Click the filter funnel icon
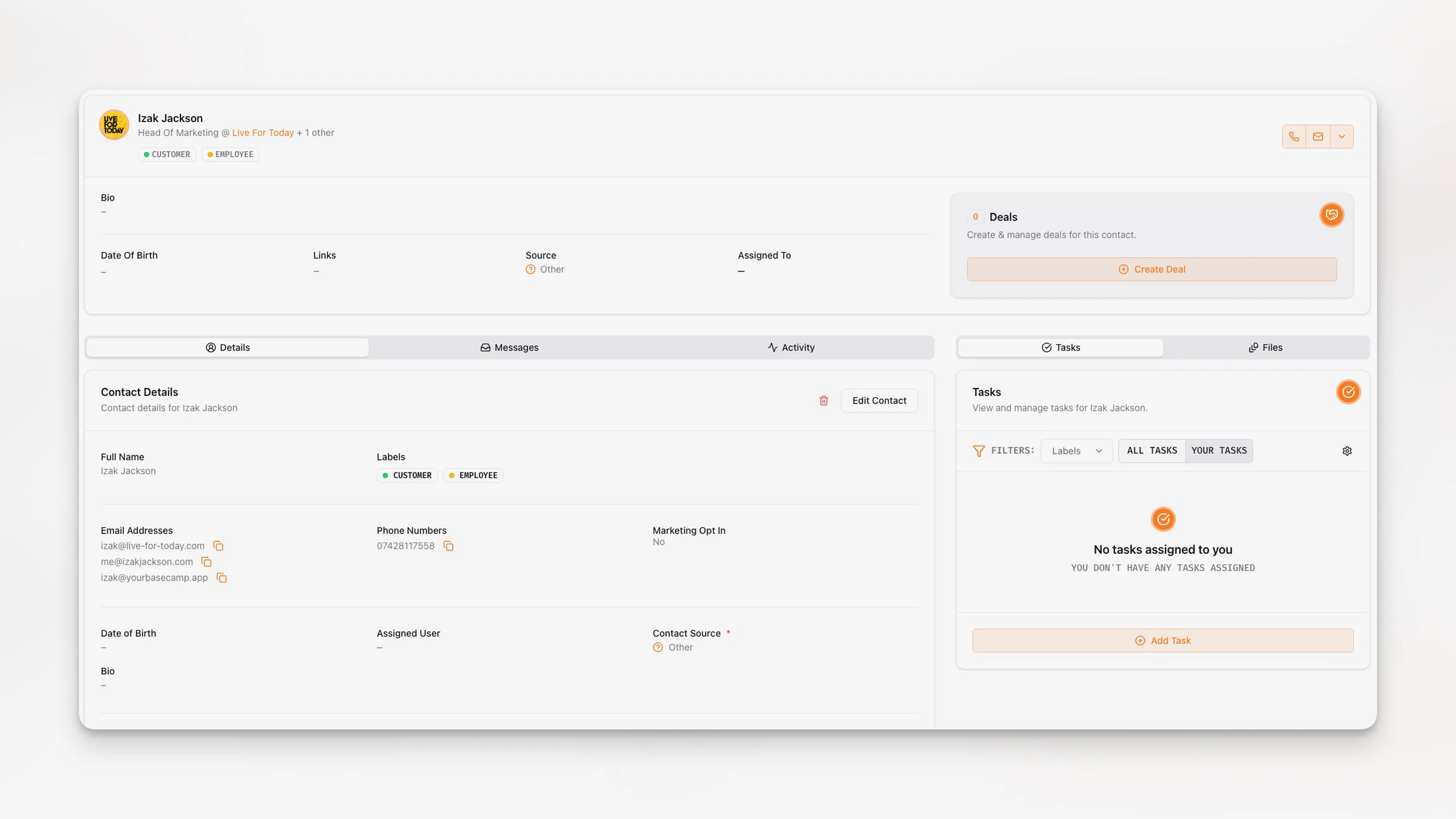The image size is (1456, 819). pos(978,451)
